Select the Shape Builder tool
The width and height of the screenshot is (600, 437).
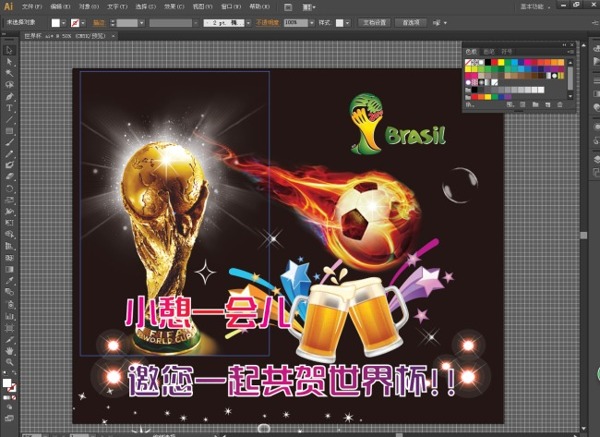[9, 235]
